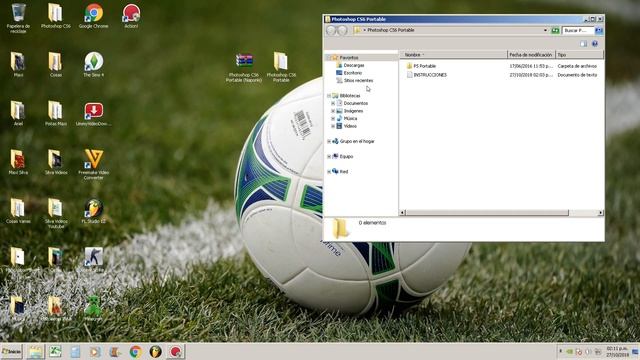Expand the Red tree node
The image size is (640, 360).
329,172
